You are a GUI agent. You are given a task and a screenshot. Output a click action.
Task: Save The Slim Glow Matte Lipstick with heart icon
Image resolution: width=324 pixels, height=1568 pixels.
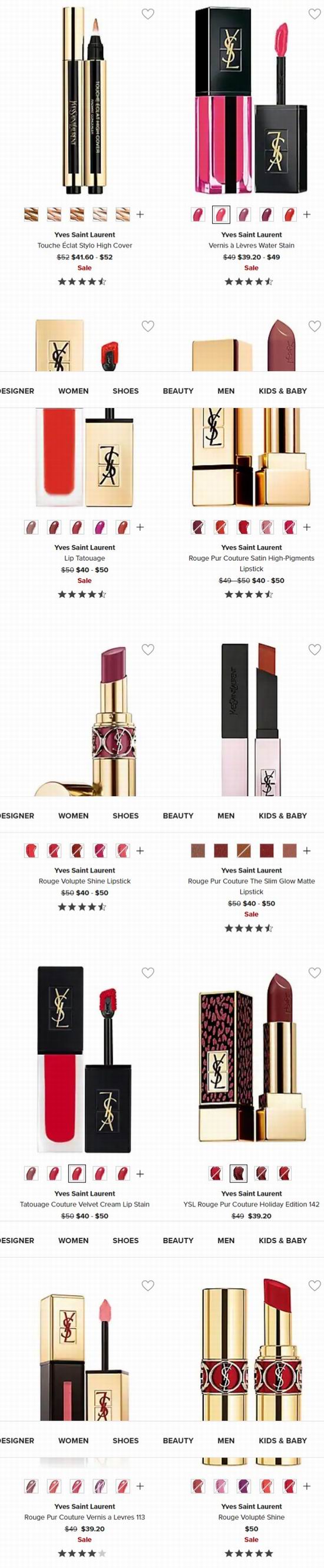pyautogui.click(x=314, y=649)
